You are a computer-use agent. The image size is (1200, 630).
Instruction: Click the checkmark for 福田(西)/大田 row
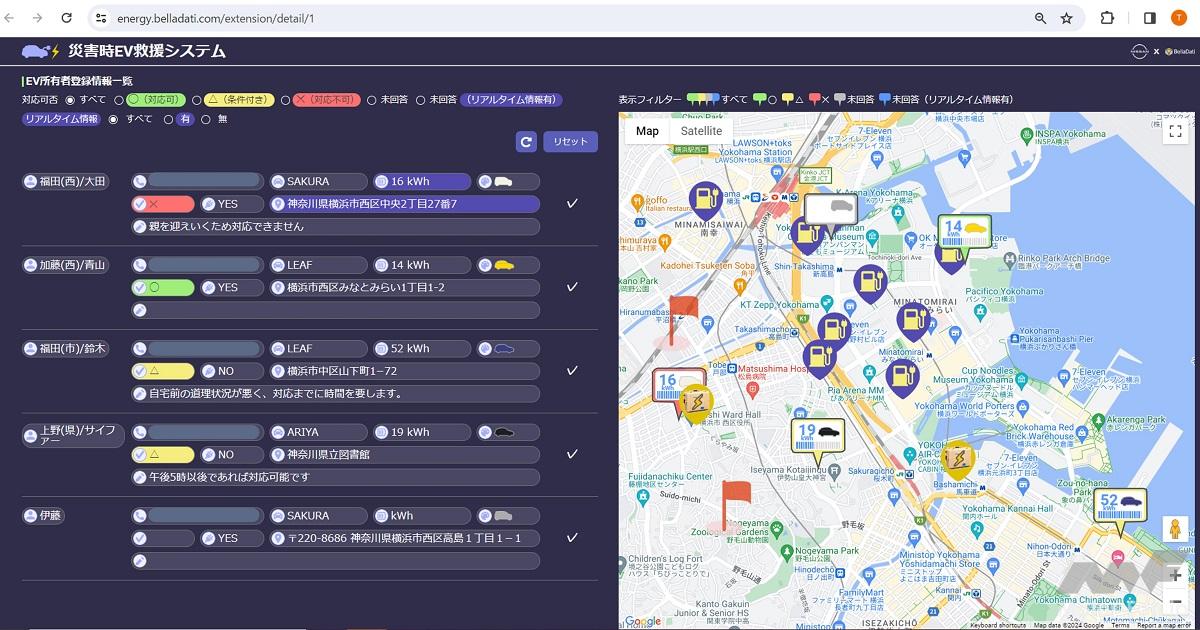(x=572, y=204)
